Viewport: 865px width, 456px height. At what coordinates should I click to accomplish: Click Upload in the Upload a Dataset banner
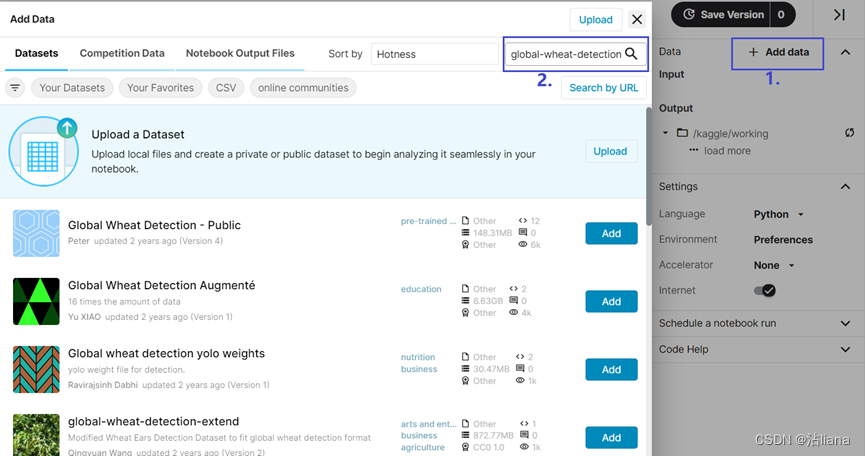pyautogui.click(x=610, y=151)
